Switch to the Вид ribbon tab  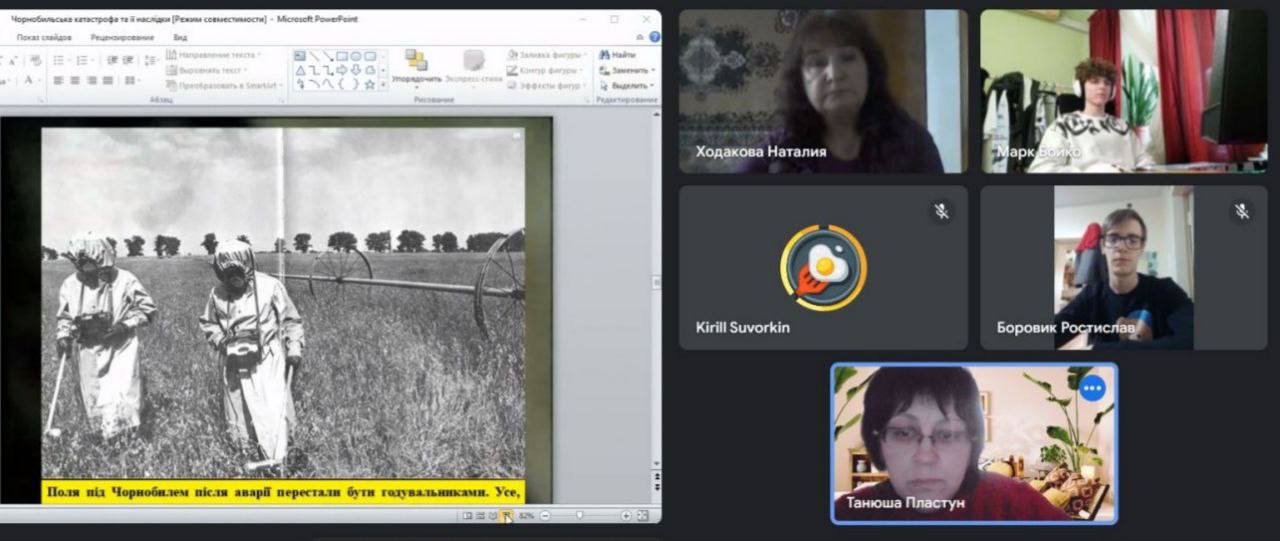pyautogui.click(x=180, y=37)
